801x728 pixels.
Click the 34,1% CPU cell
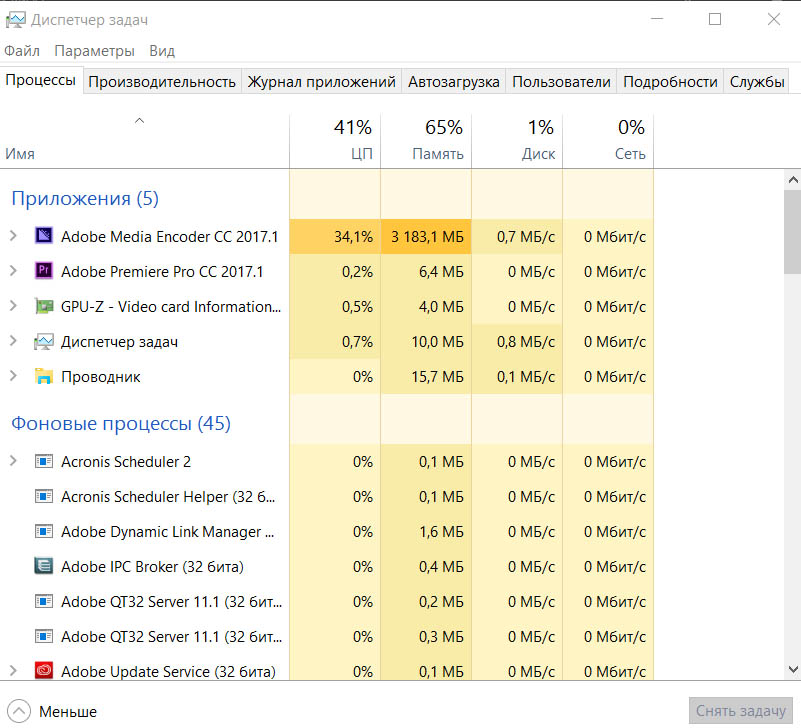(335, 237)
